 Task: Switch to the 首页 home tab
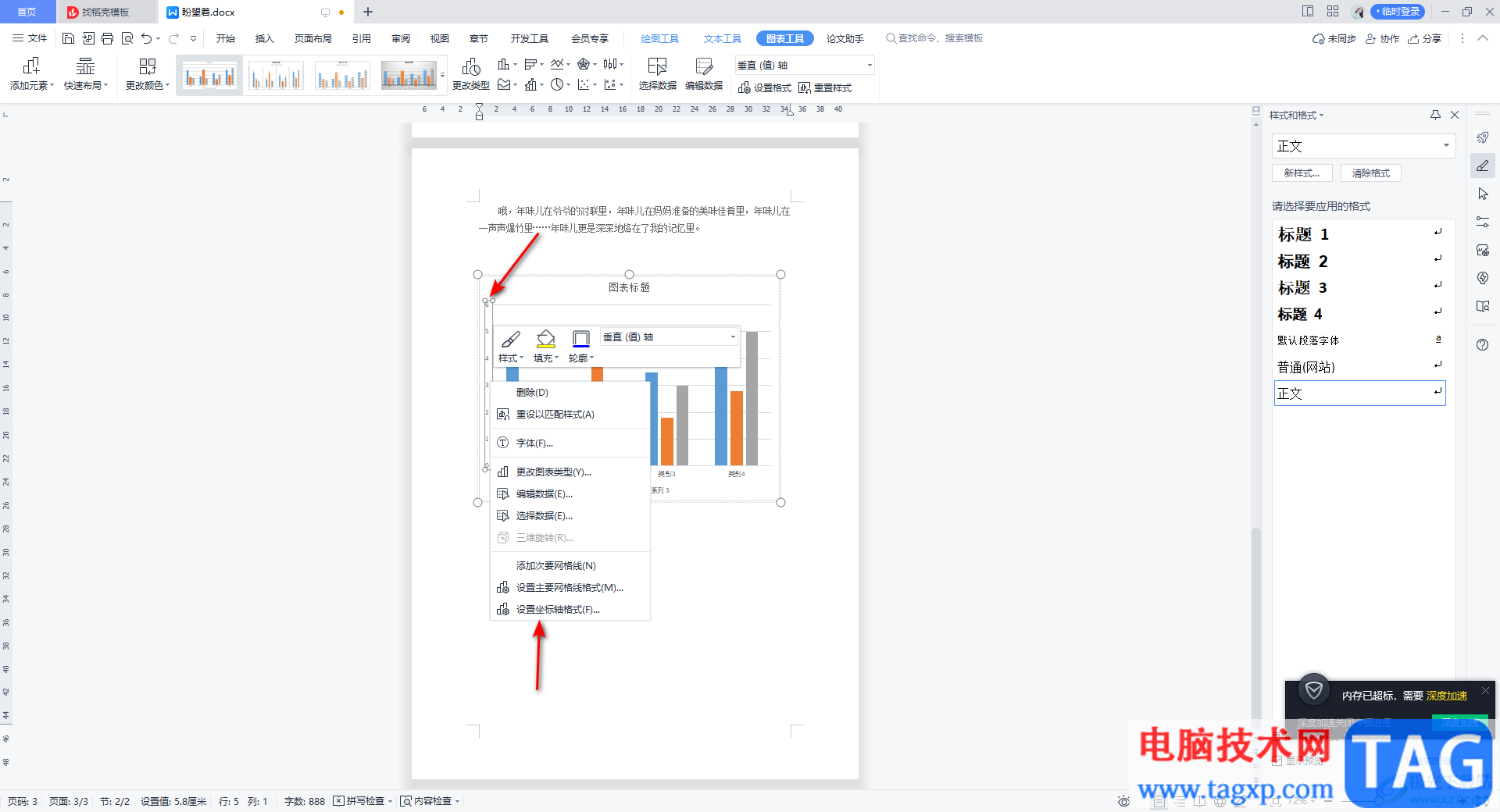[x=27, y=12]
